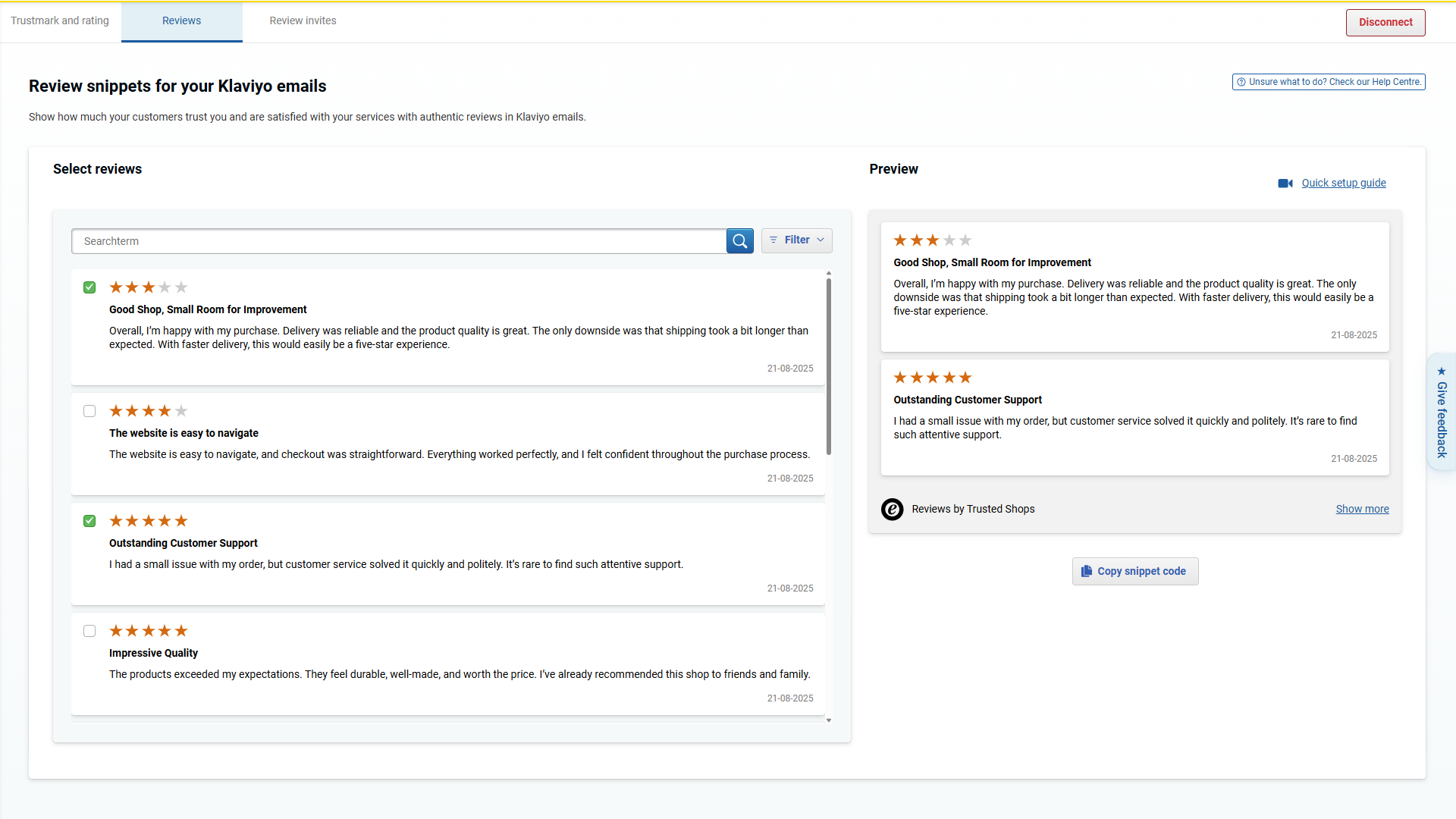Click the star icon in Give feedback tab
1456x819 pixels.
click(x=1442, y=372)
